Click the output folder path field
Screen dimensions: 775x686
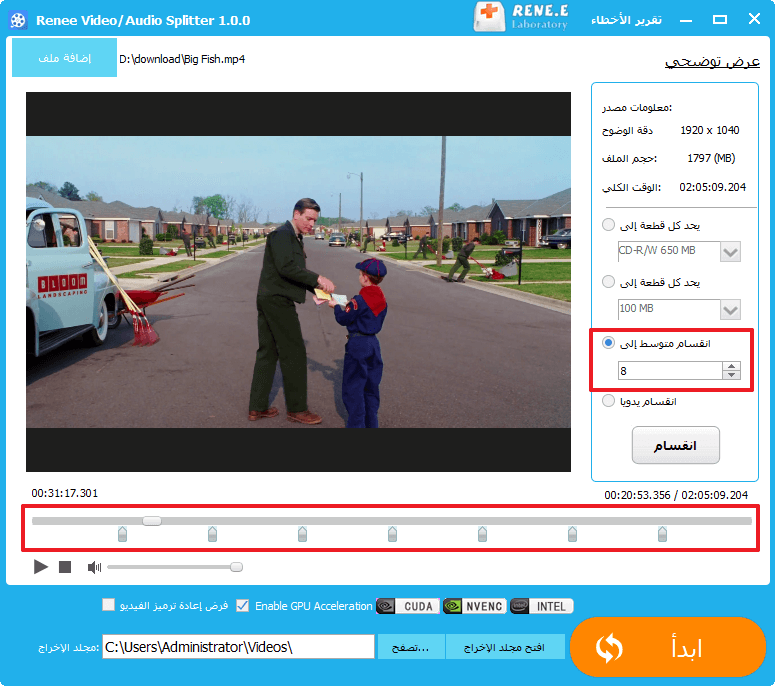[x=238, y=647]
